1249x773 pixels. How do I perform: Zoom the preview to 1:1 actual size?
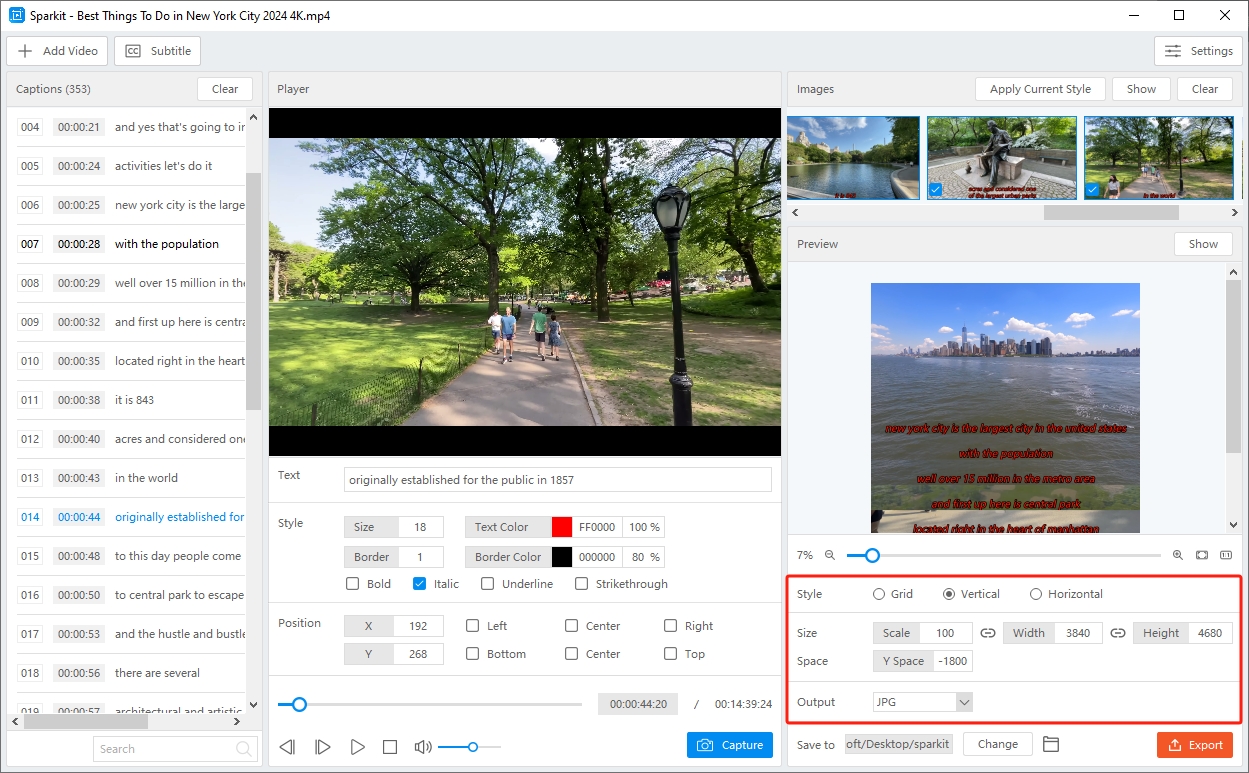click(x=1226, y=555)
